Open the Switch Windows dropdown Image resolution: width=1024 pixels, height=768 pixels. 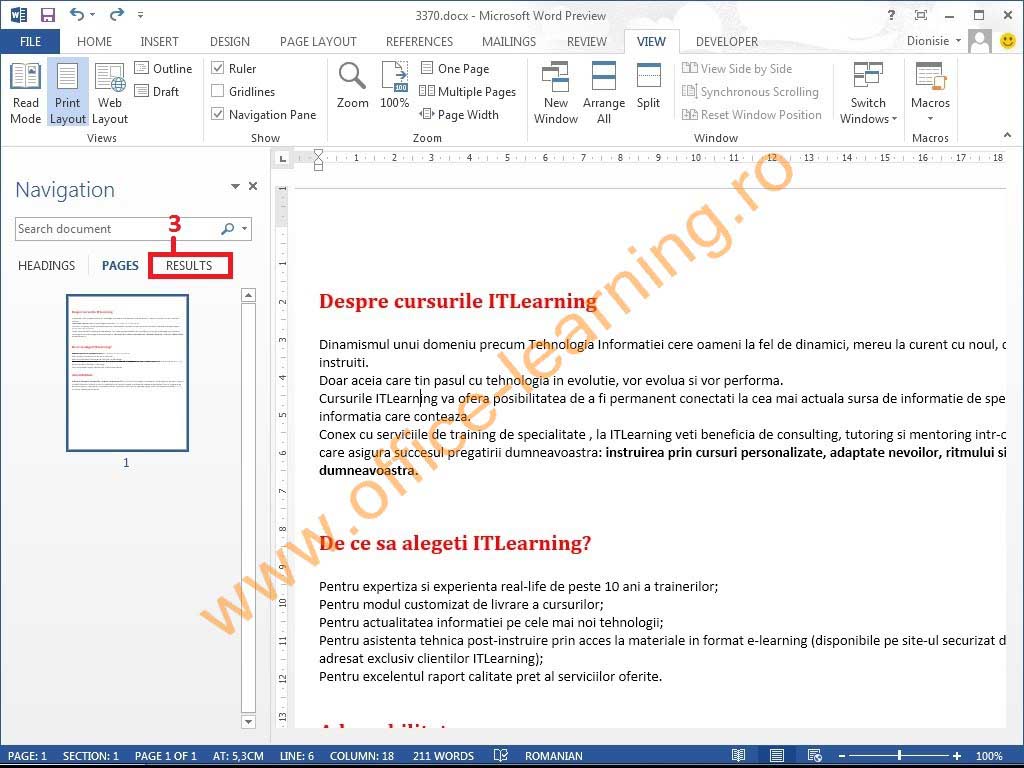[x=868, y=93]
